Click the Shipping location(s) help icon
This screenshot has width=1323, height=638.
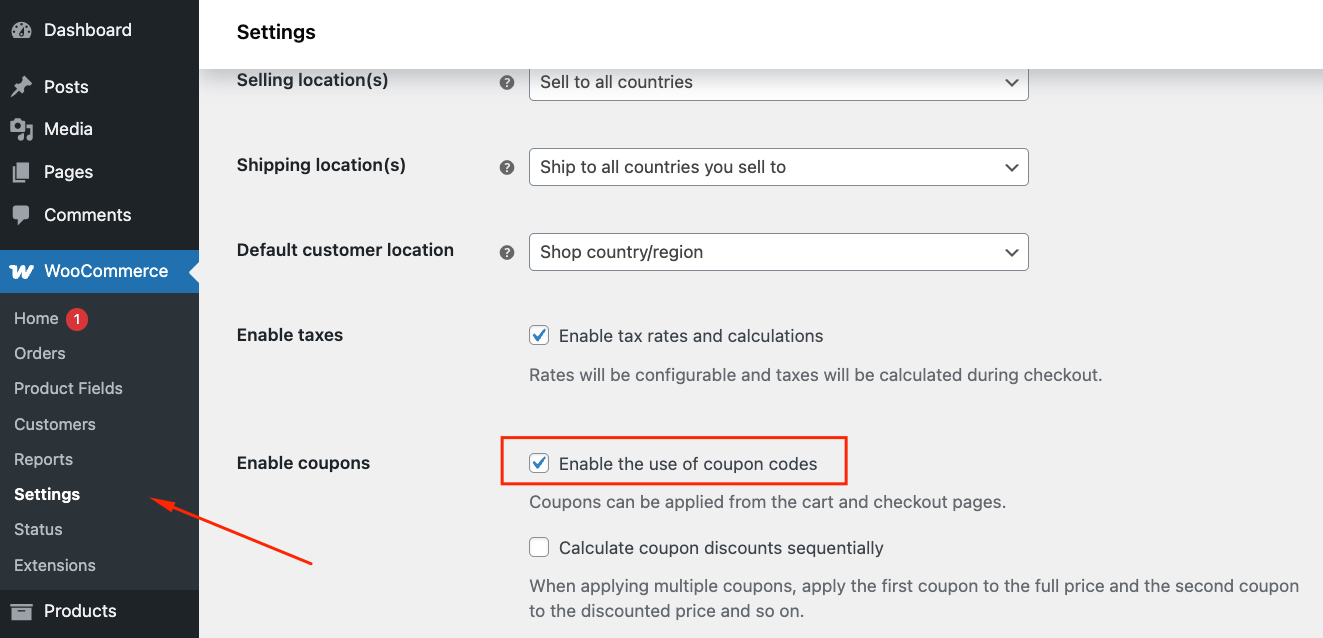[507, 168]
